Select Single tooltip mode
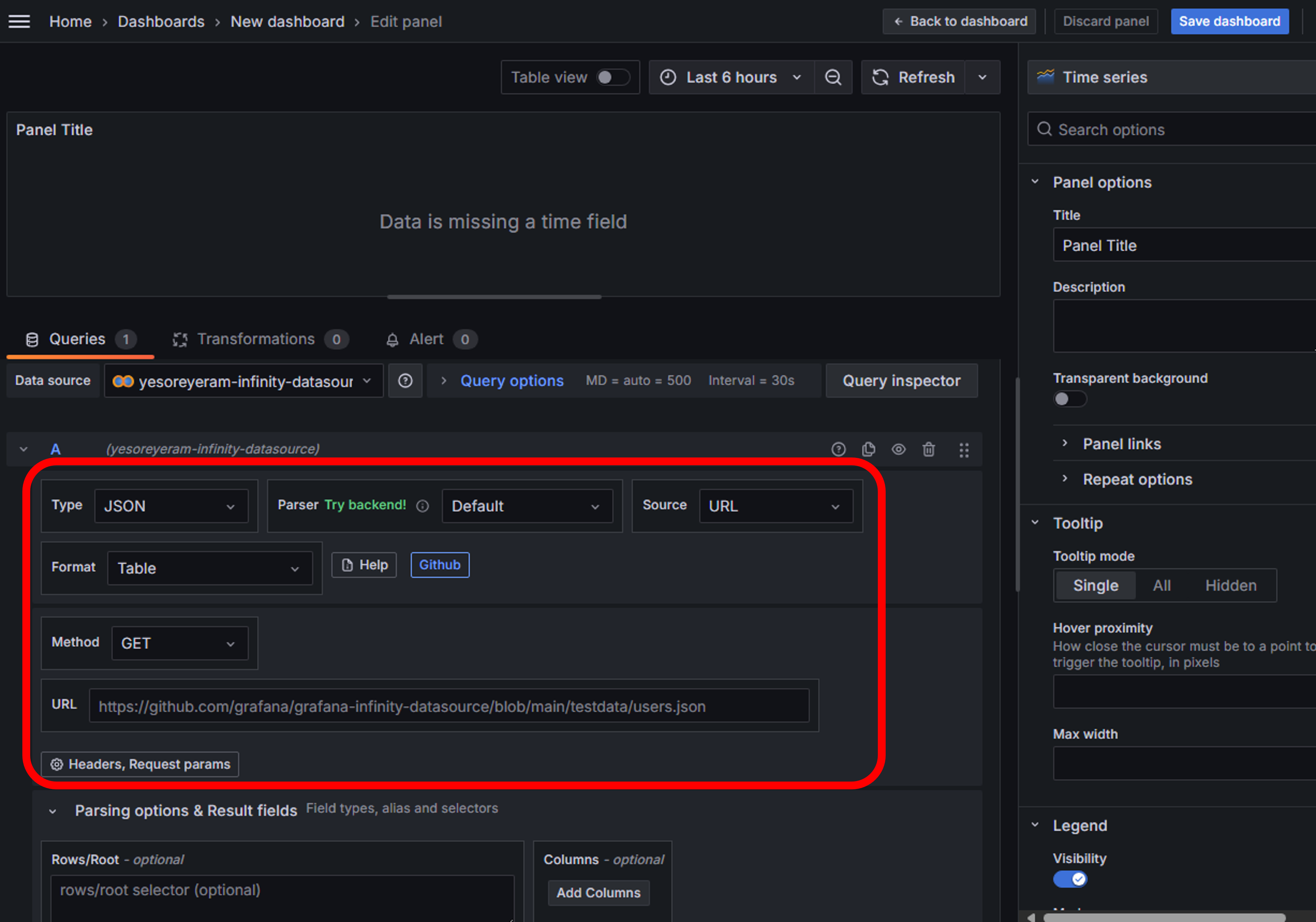 pyautogui.click(x=1095, y=585)
